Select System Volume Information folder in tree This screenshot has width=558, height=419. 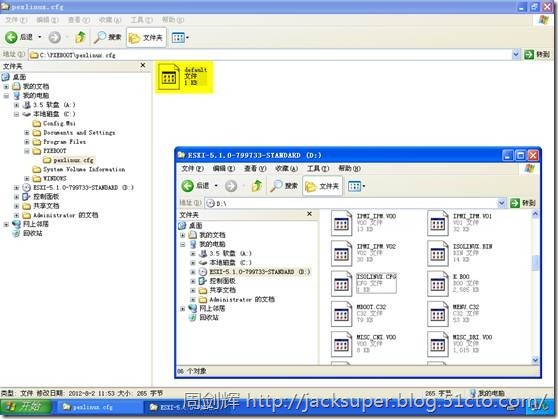coord(79,169)
